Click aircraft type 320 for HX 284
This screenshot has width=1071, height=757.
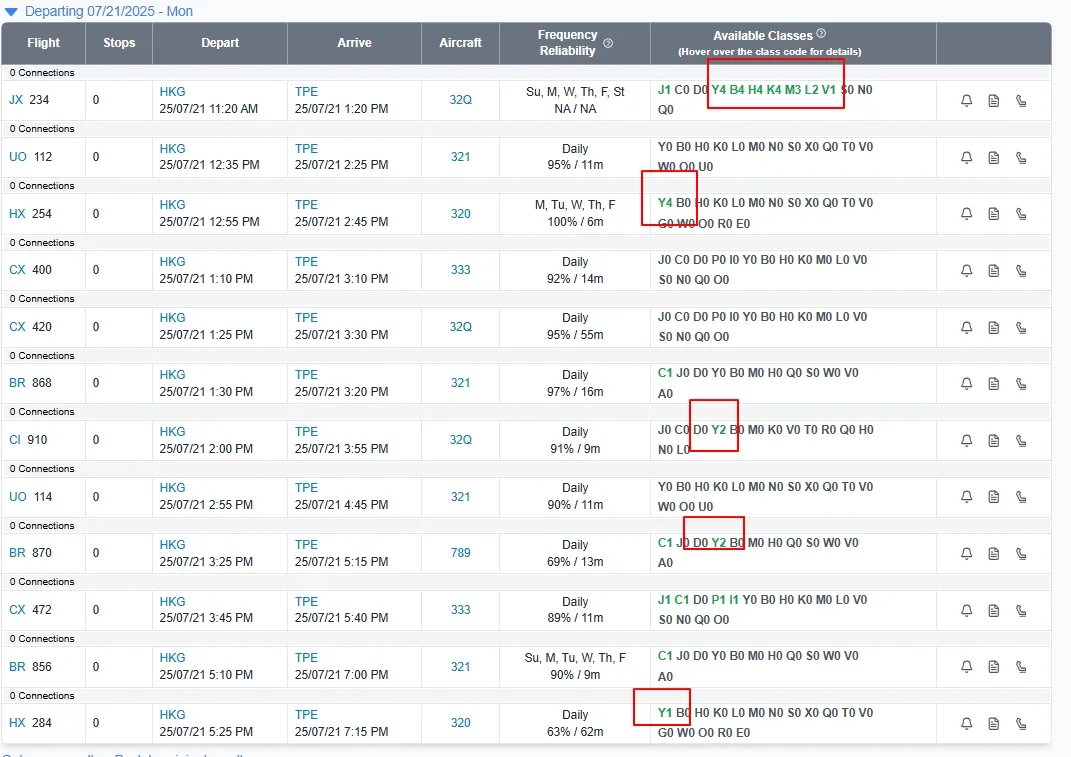pyautogui.click(x=460, y=722)
